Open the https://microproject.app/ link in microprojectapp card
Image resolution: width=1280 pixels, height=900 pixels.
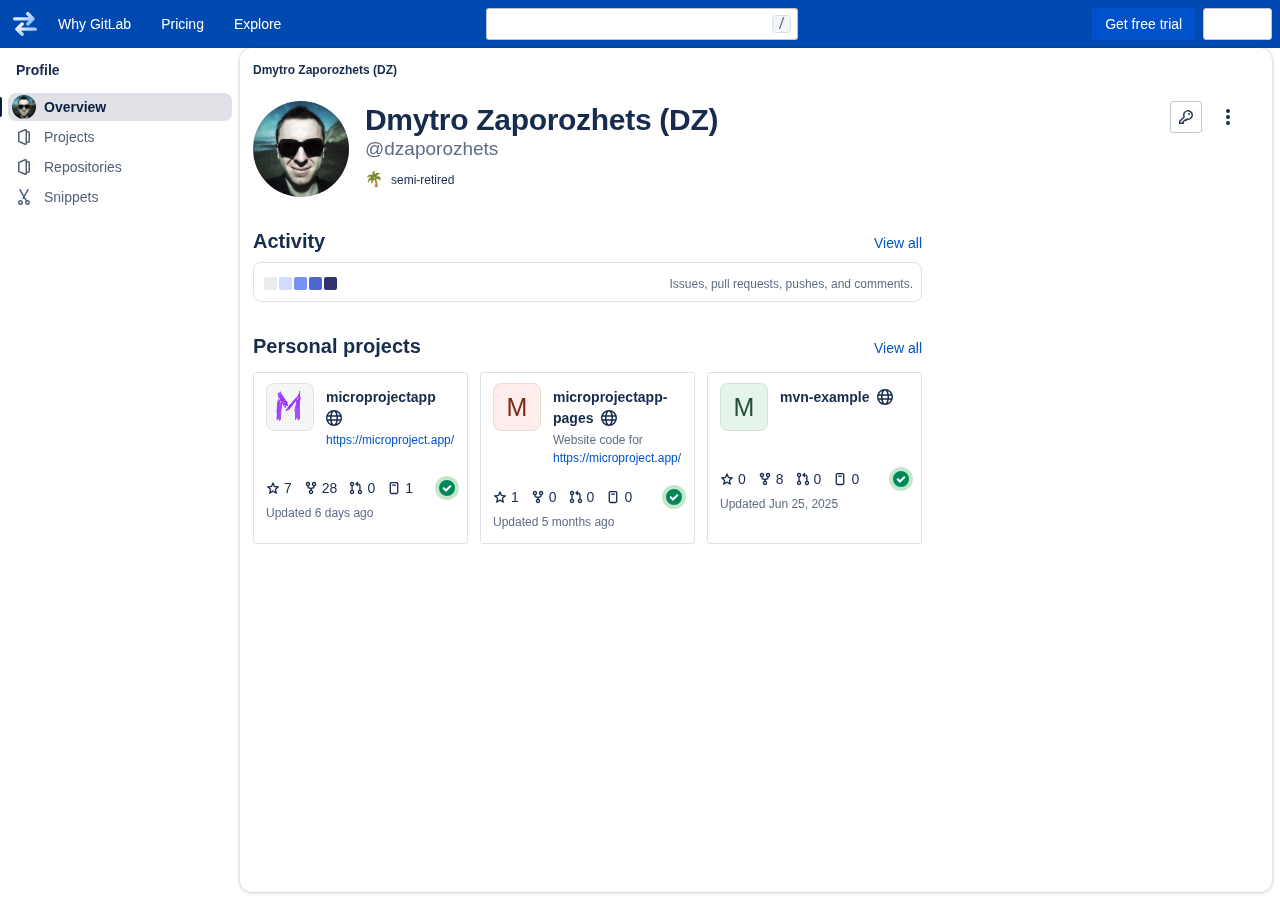[x=390, y=440]
